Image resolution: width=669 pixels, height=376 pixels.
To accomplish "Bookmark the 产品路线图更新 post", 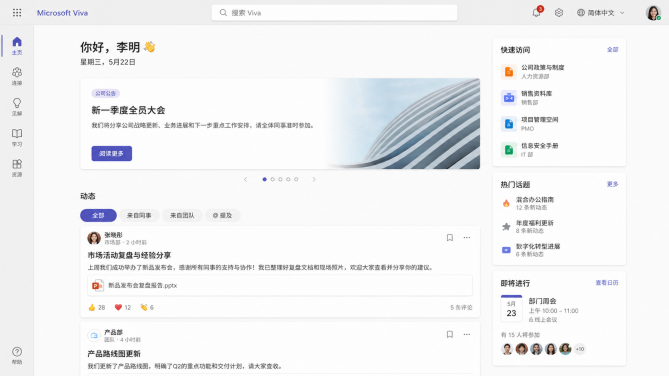I will coord(450,335).
